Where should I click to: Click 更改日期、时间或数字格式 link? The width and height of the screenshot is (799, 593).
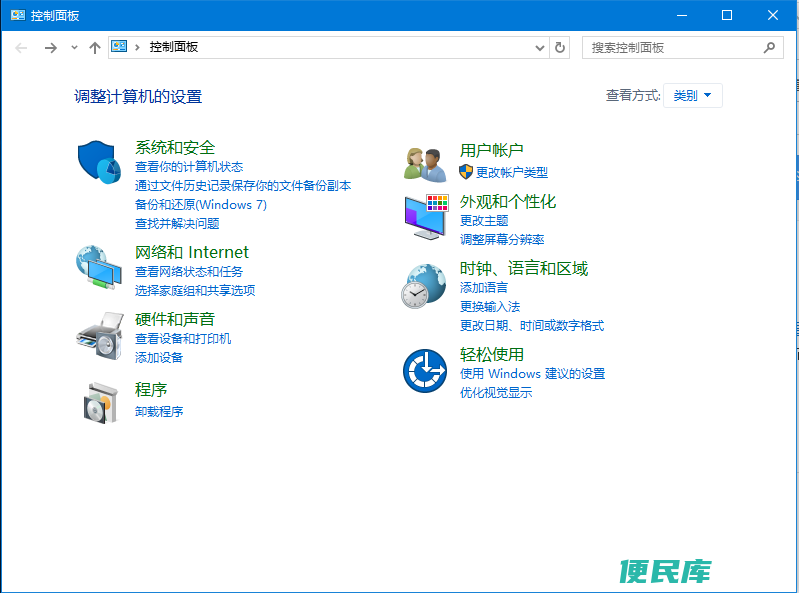click(531, 325)
